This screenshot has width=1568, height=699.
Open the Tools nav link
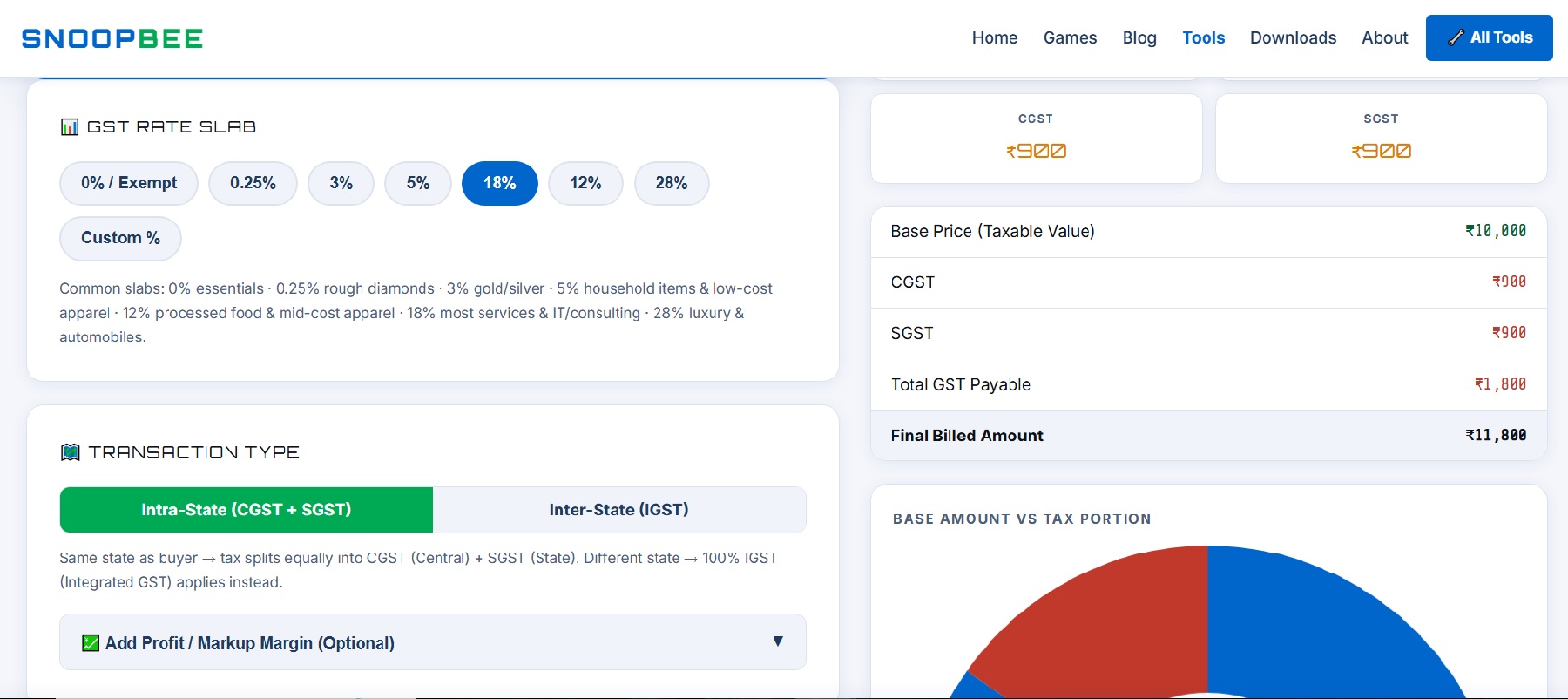coord(1203,37)
